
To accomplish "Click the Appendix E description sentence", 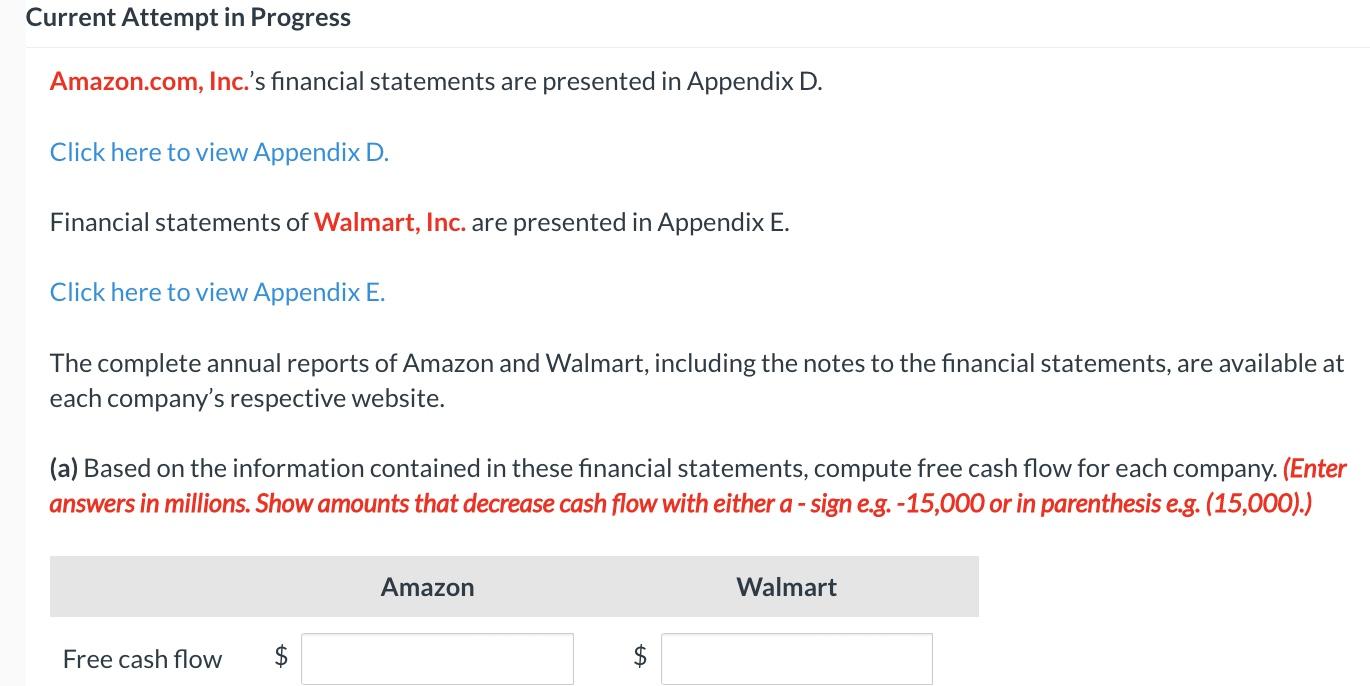I will [x=420, y=222].
